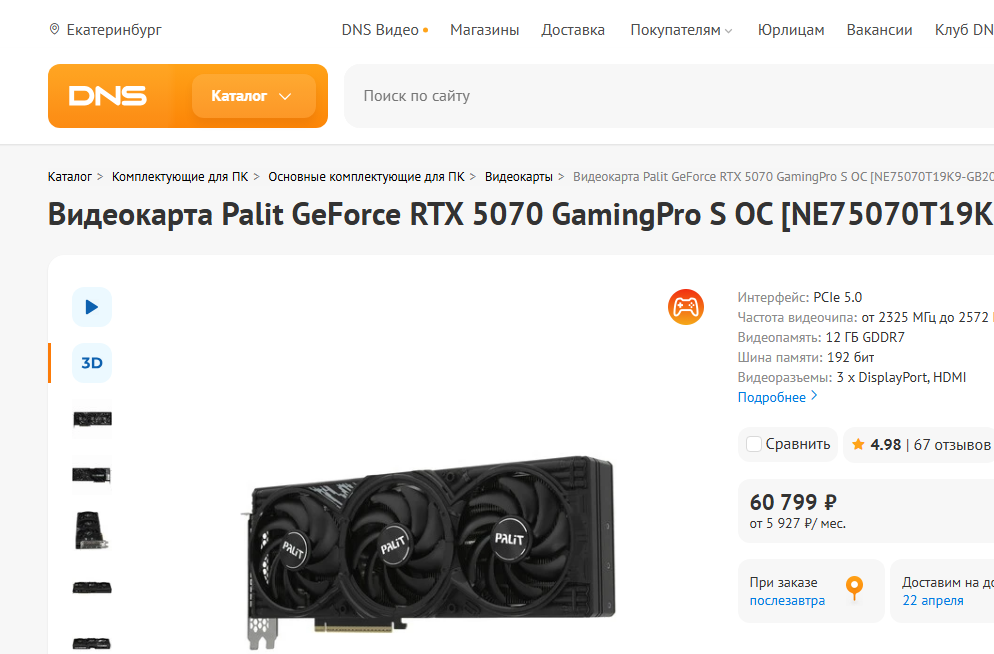Click the orange map pin pickup icon
The height and width of the screenshot is (654, 994).
coord(855,587)
